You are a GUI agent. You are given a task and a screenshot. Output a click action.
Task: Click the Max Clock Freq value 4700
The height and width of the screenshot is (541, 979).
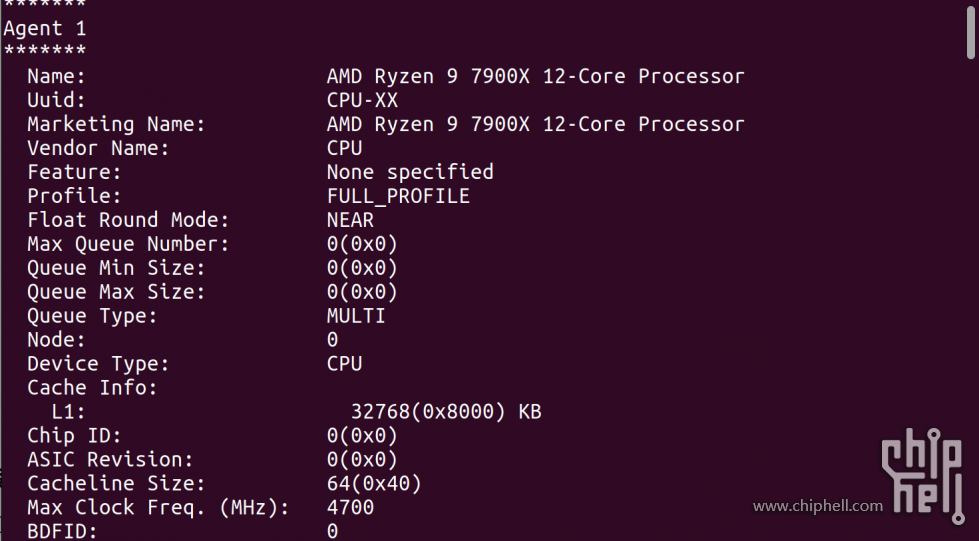[350, 507]
